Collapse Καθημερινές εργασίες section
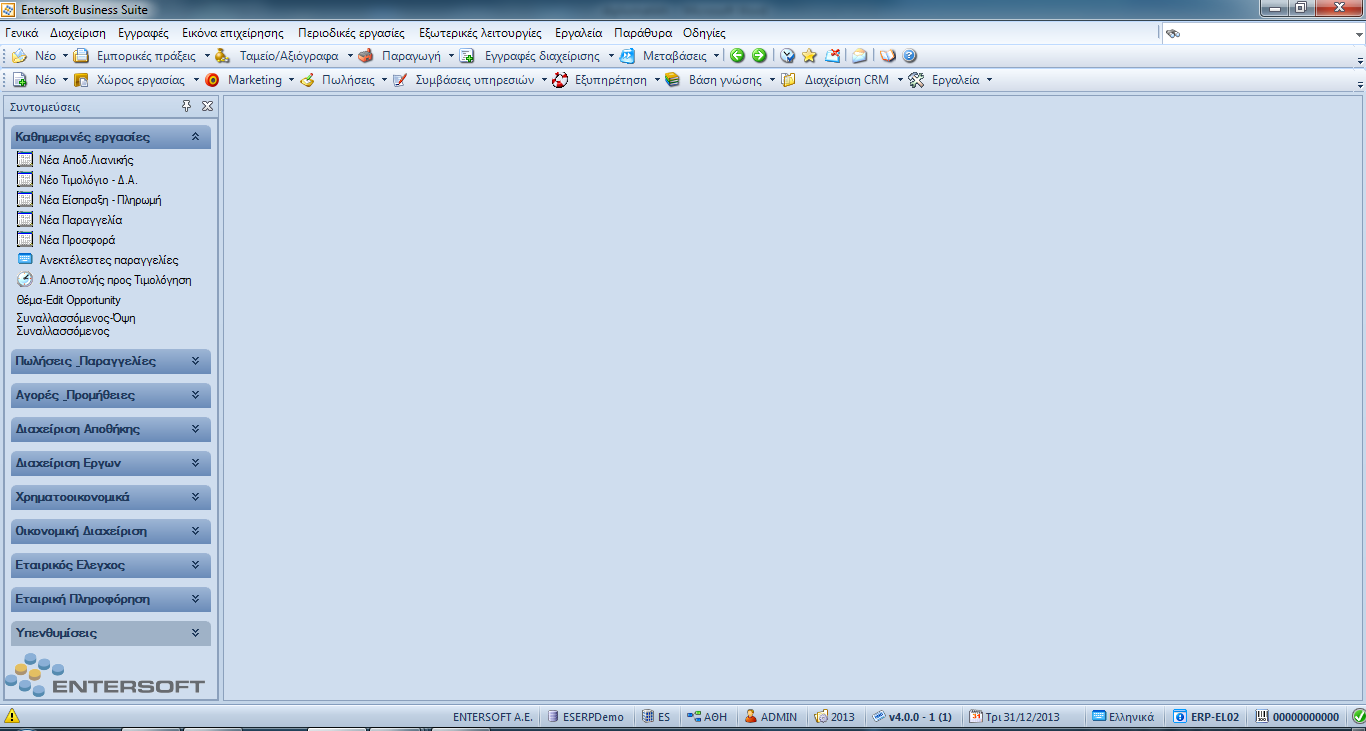 (195, 137)
